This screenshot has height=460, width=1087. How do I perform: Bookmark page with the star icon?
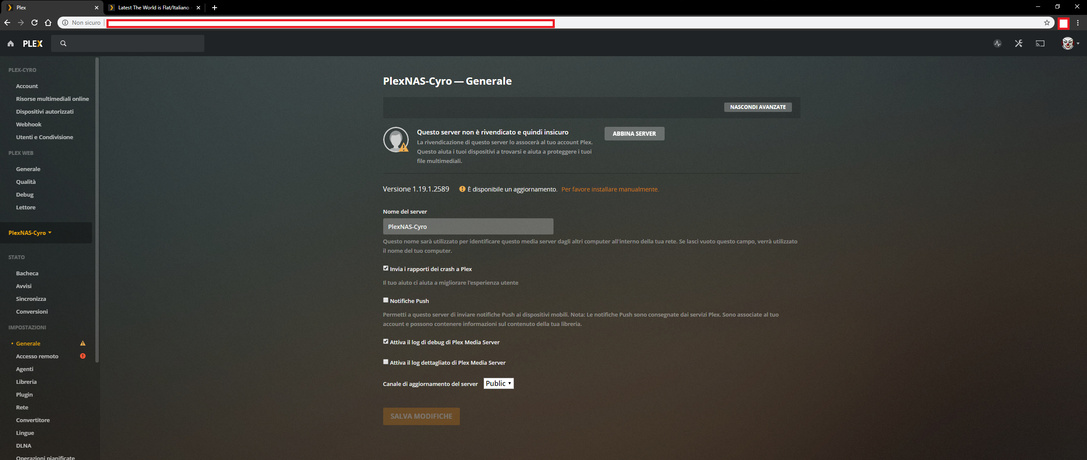click(x=1047, y=23)
